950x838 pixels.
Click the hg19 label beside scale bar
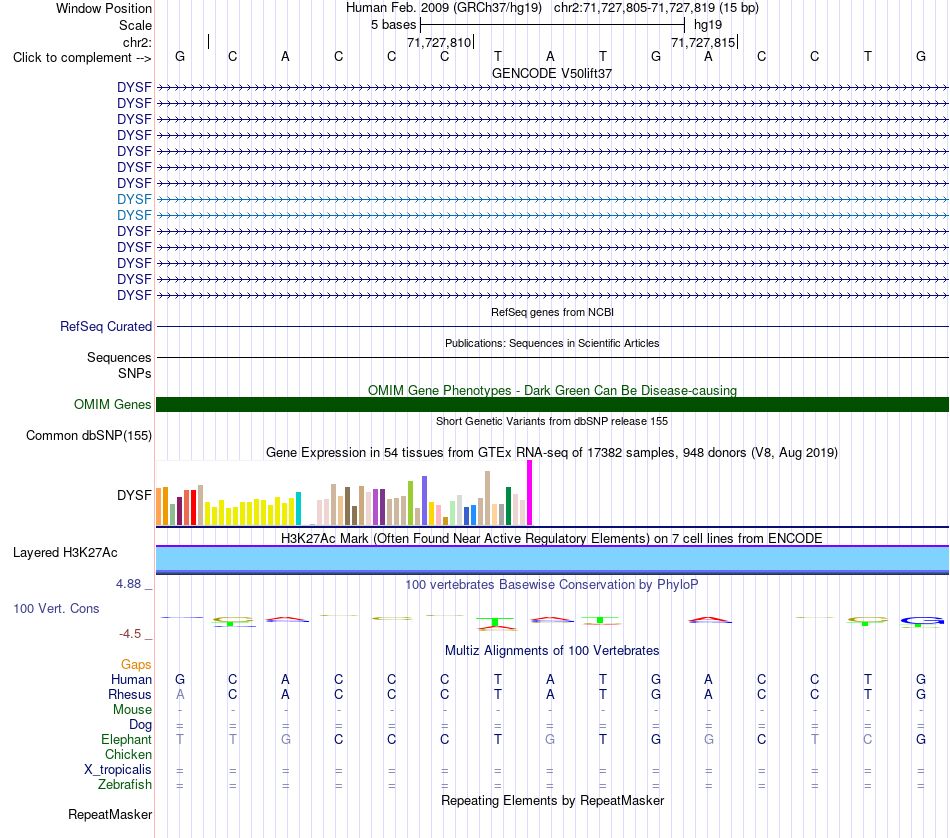(x=708, y=25)
